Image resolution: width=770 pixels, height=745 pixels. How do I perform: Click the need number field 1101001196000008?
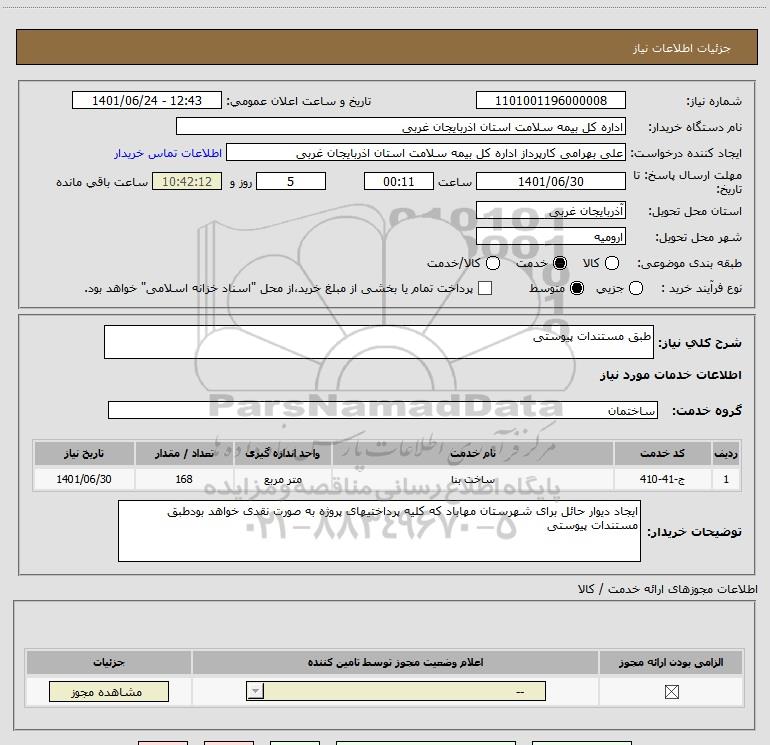550,101
